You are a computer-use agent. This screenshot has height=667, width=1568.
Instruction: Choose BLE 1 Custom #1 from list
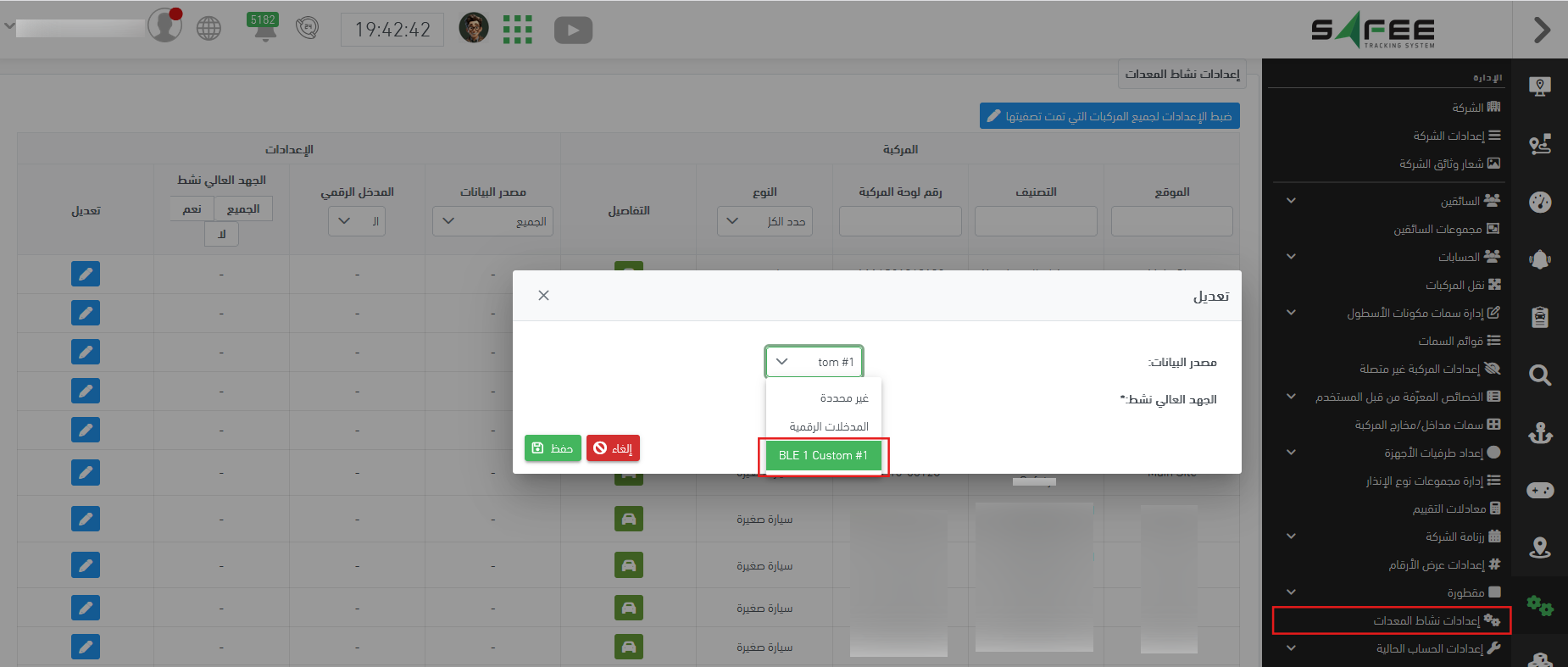823,455
